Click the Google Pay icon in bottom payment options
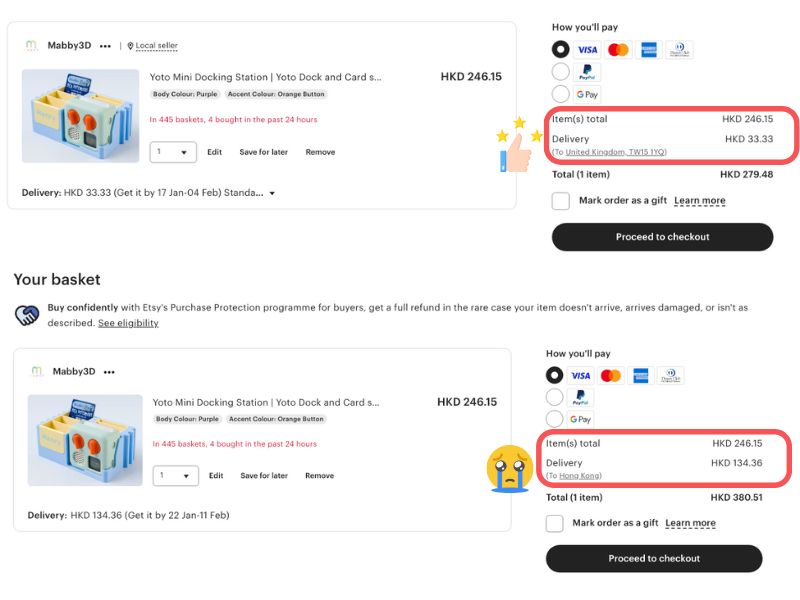 [x=580, y=420]
